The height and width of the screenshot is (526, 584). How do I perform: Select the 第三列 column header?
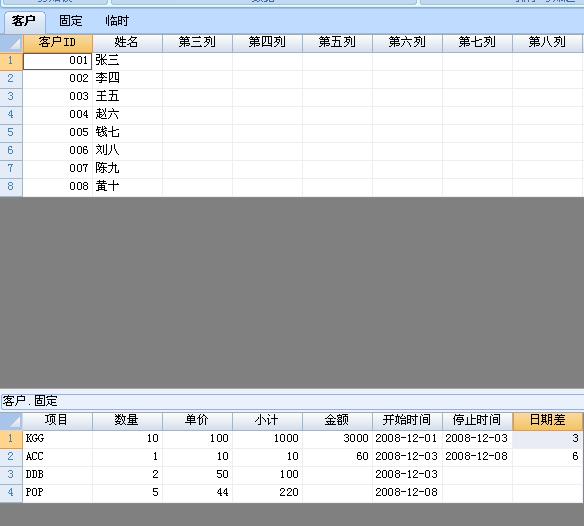click(x=197, y=43)
